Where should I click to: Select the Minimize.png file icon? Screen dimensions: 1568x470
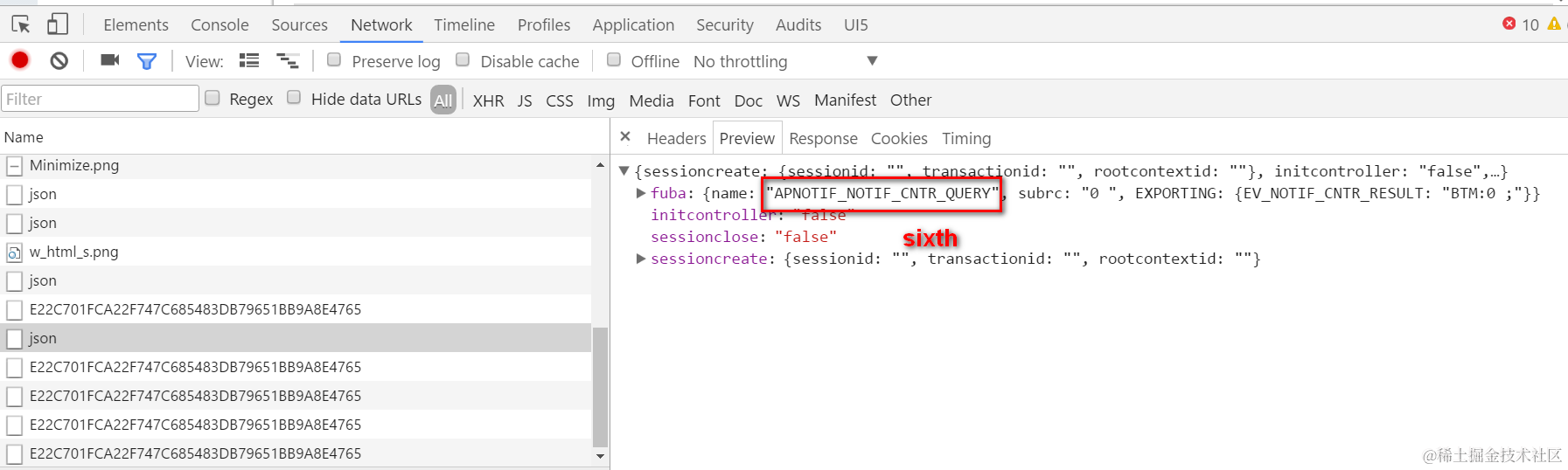pyautogui.click(x=14, y=165)
